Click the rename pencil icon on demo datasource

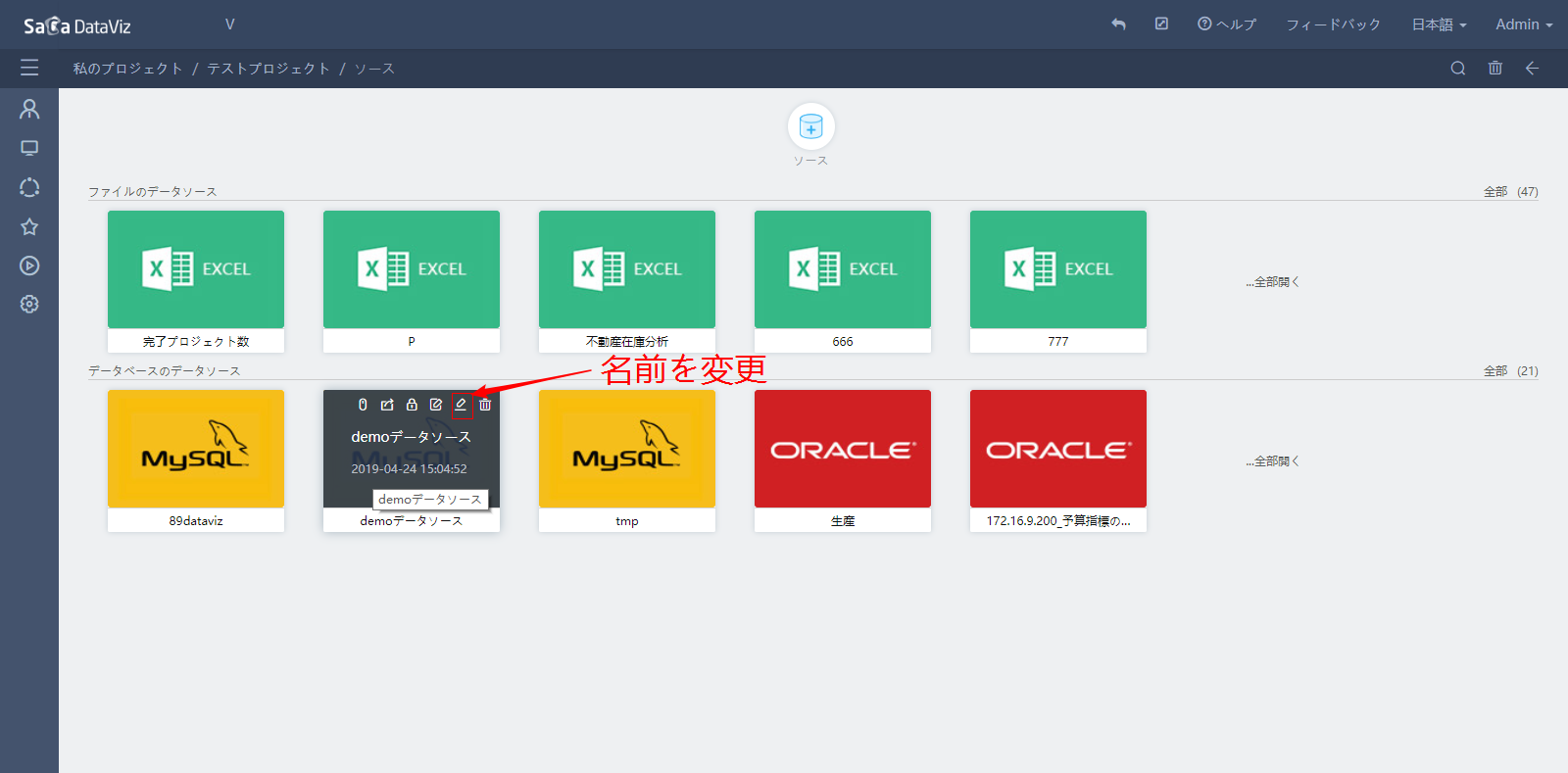pyautogui.click(x=461, y=405)
